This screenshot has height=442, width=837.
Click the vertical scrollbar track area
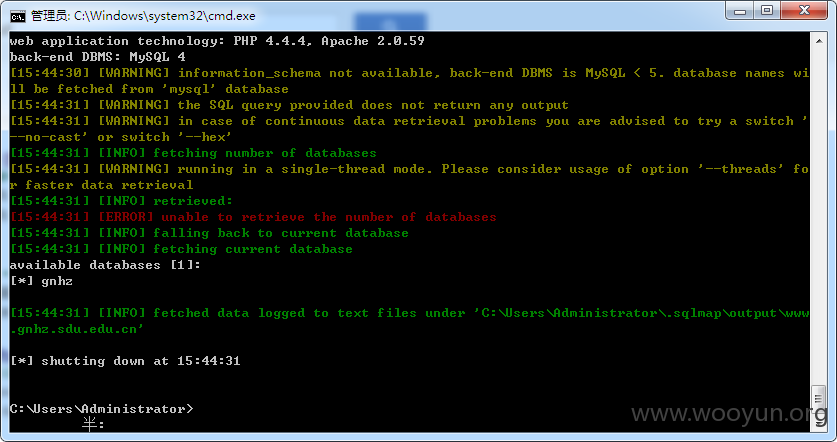[819, 216]
